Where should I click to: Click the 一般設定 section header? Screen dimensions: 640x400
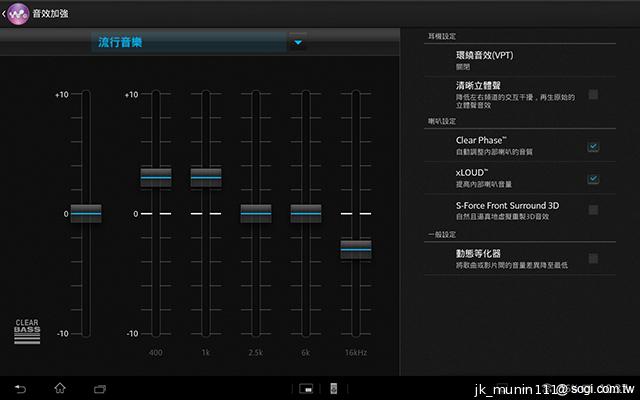pyautogui.click(x=442, y=235)
